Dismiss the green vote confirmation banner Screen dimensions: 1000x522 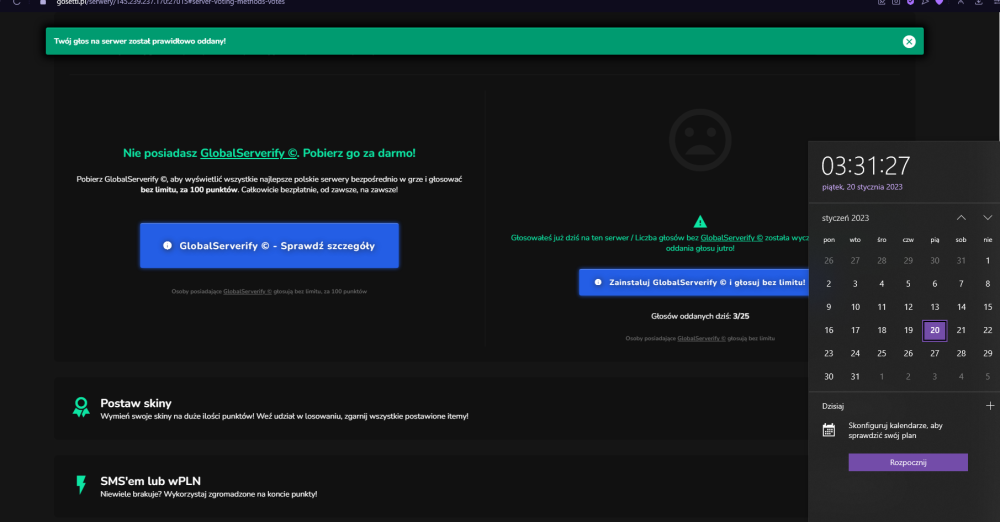point(909,41)
